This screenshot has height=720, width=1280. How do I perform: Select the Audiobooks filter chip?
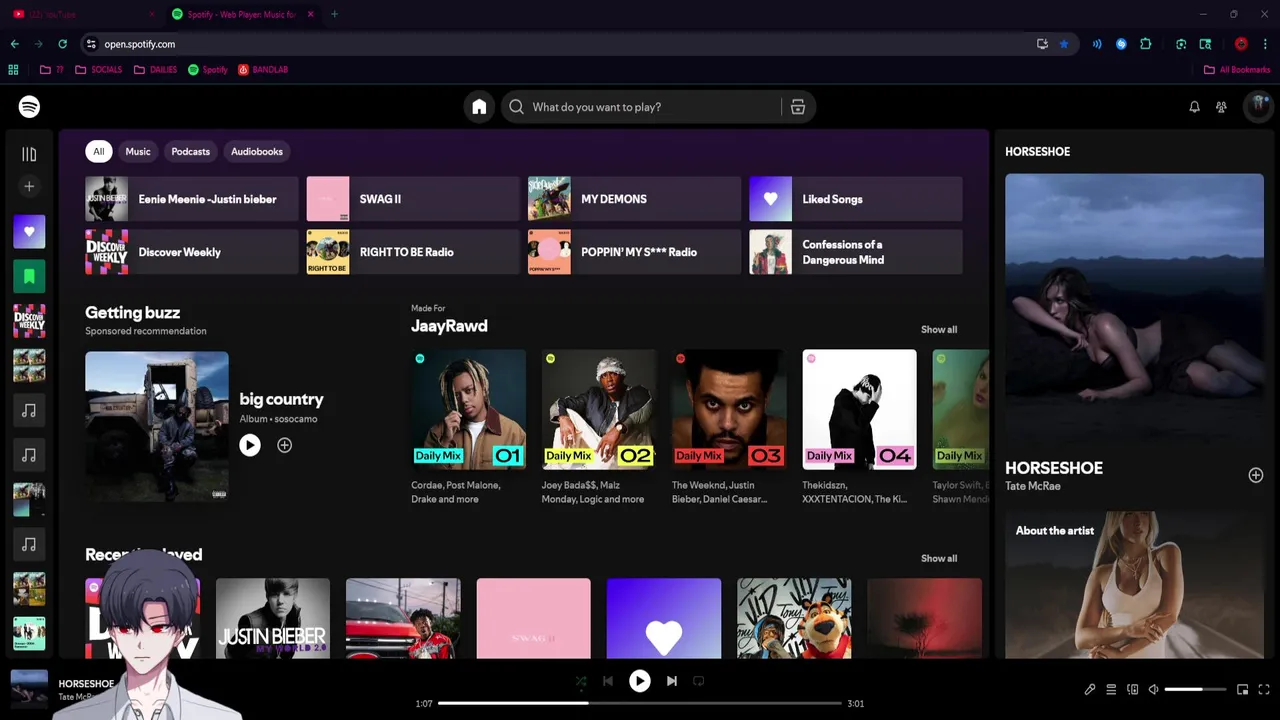click(x=257, y=152)
